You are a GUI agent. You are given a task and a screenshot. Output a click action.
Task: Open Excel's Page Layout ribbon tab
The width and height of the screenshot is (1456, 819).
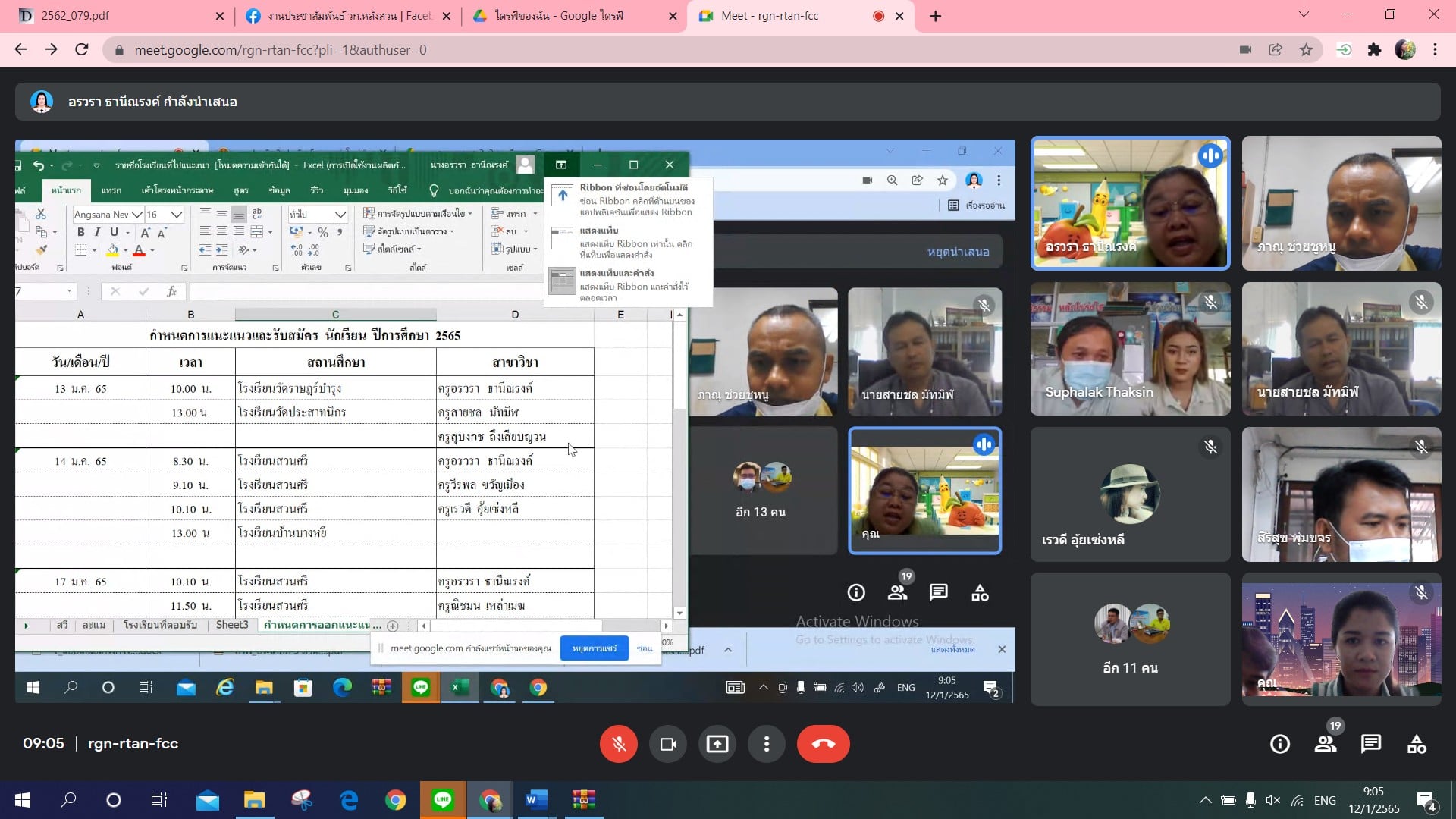(177, 190)
